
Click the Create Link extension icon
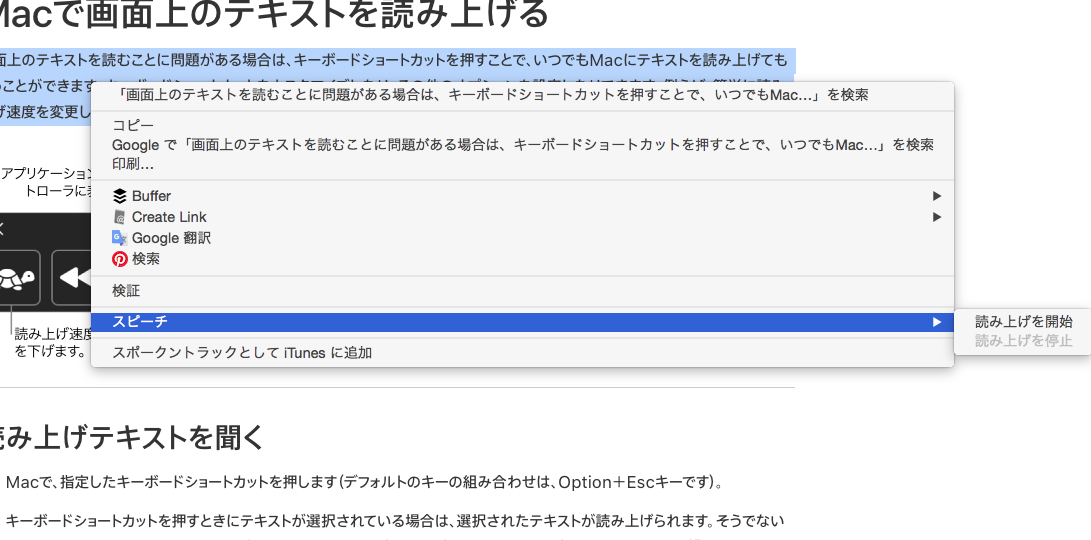tap(120, 217)
